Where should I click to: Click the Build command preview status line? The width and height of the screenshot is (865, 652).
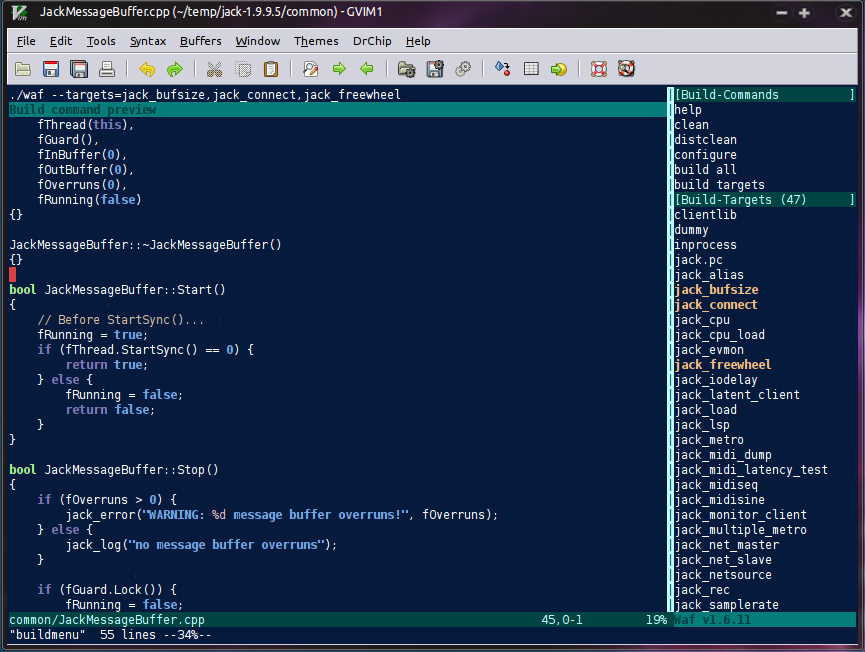[x=337, y=110]
